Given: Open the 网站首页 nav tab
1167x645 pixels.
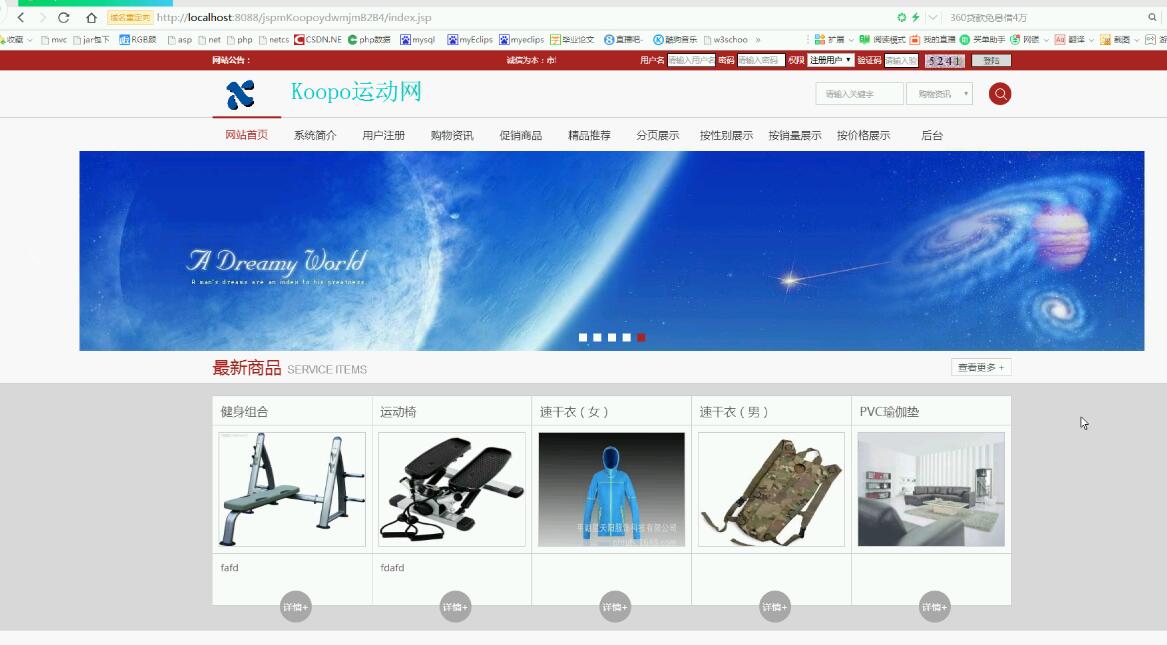Looking at the screenshot, I should 246,135.
